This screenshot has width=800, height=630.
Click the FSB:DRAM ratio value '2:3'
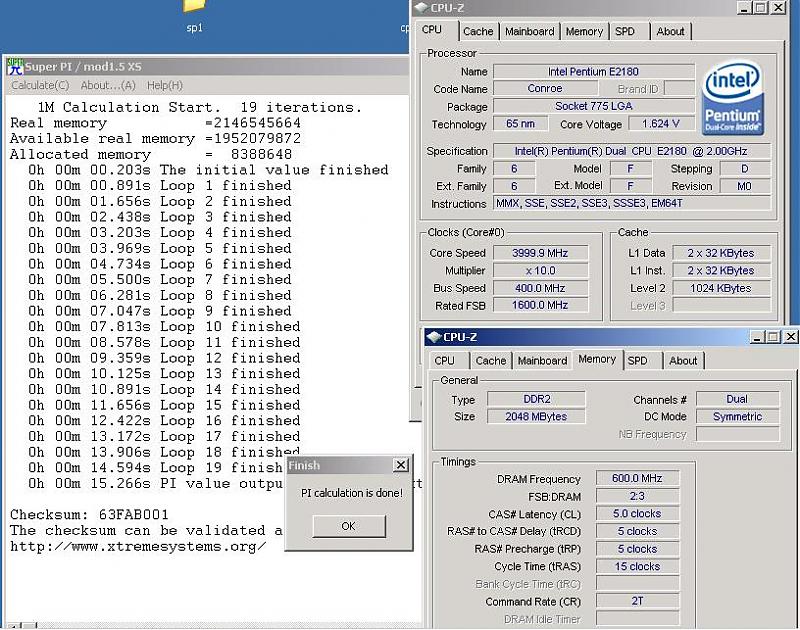637,496
